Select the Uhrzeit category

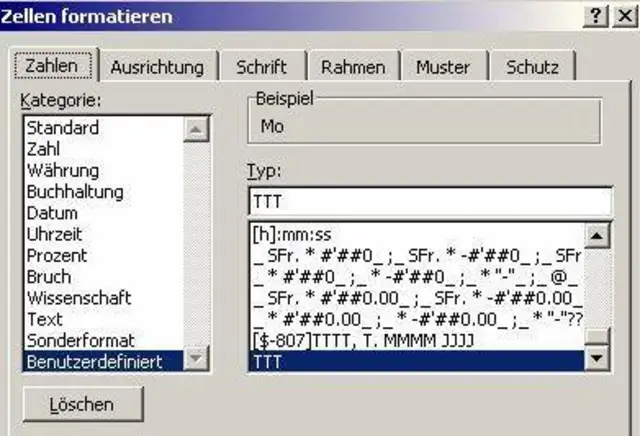[x=103, y=234]
